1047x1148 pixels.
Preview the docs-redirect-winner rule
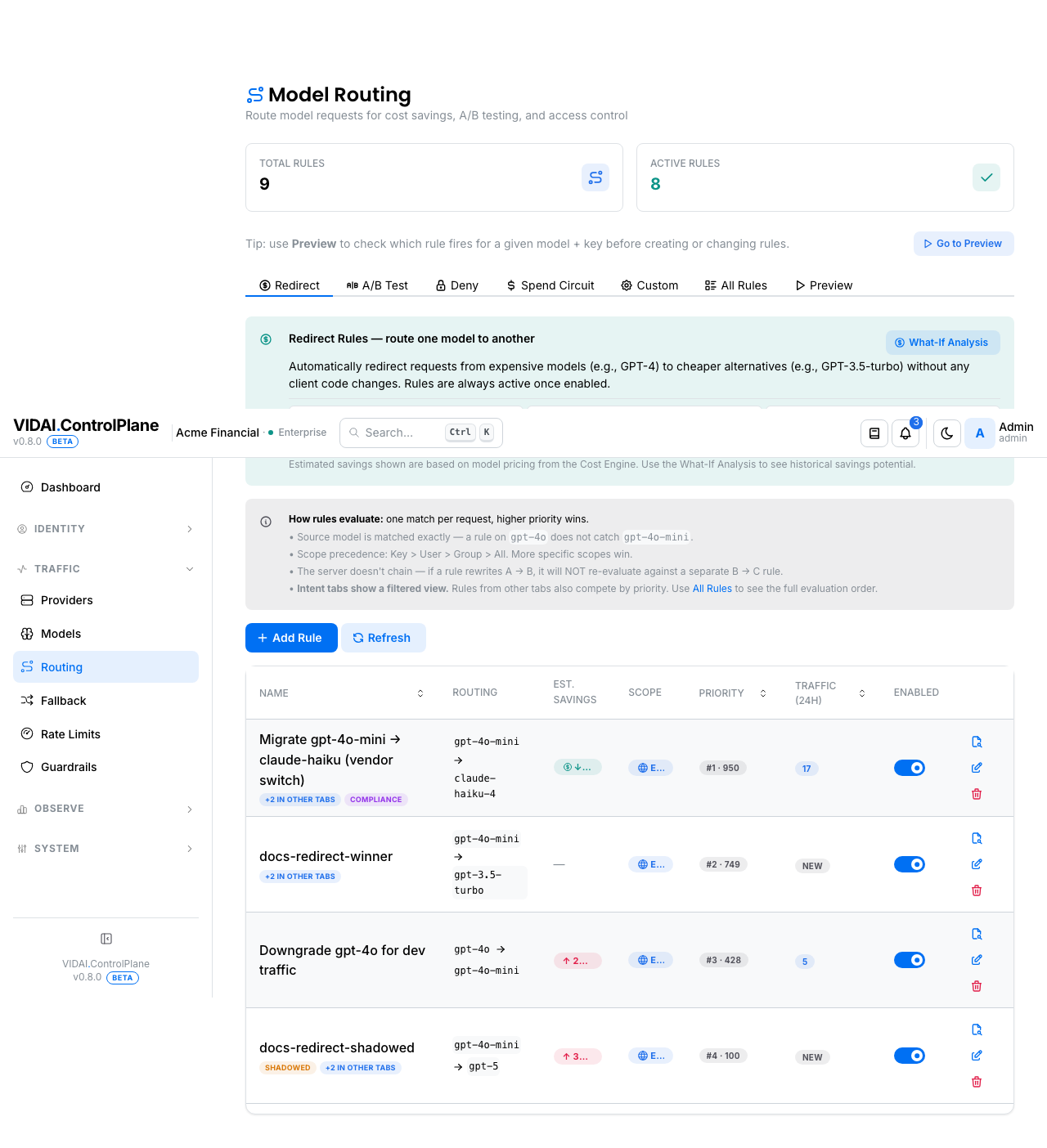pos(977,838)
